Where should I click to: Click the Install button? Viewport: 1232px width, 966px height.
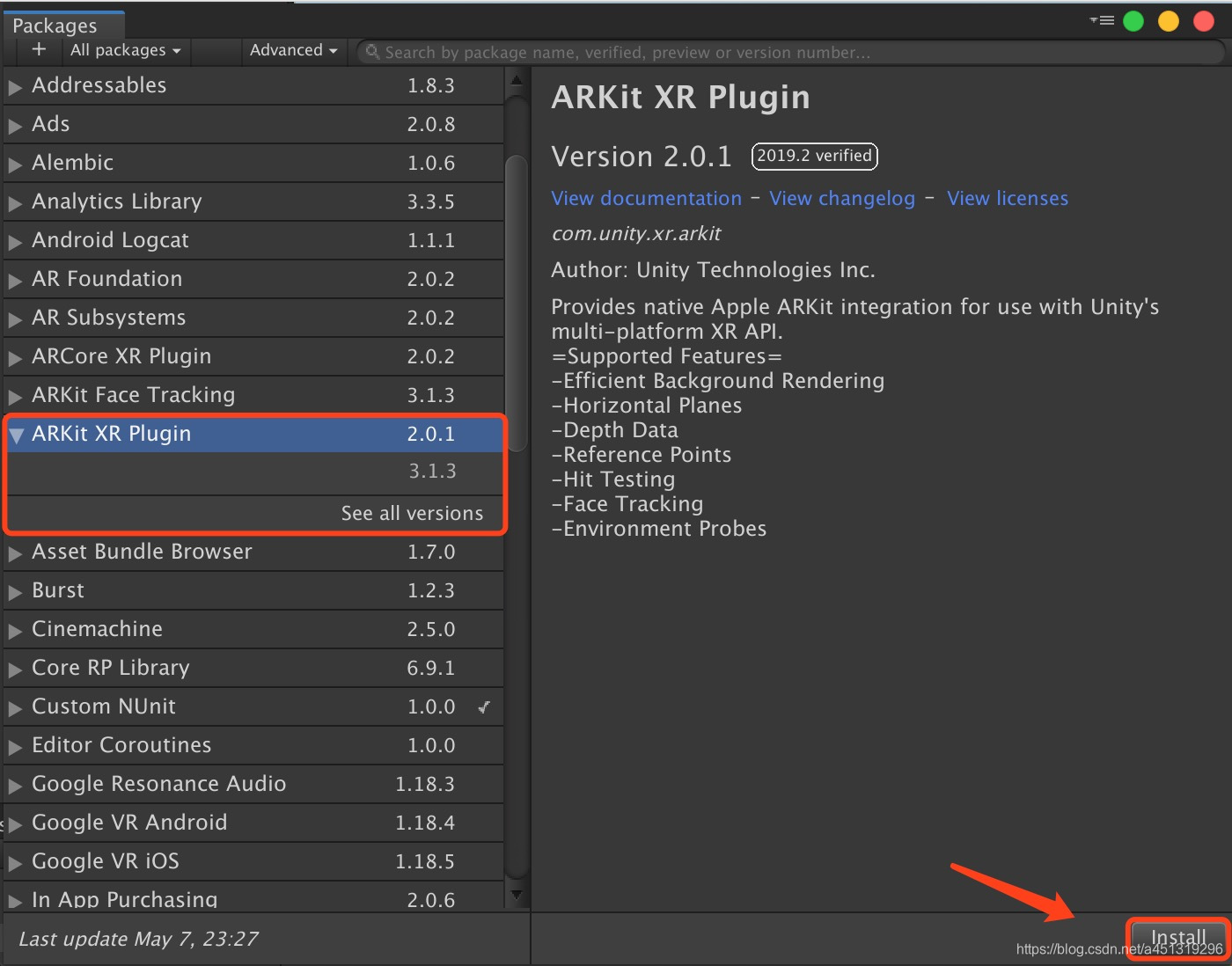click(x=1177, y=938)
